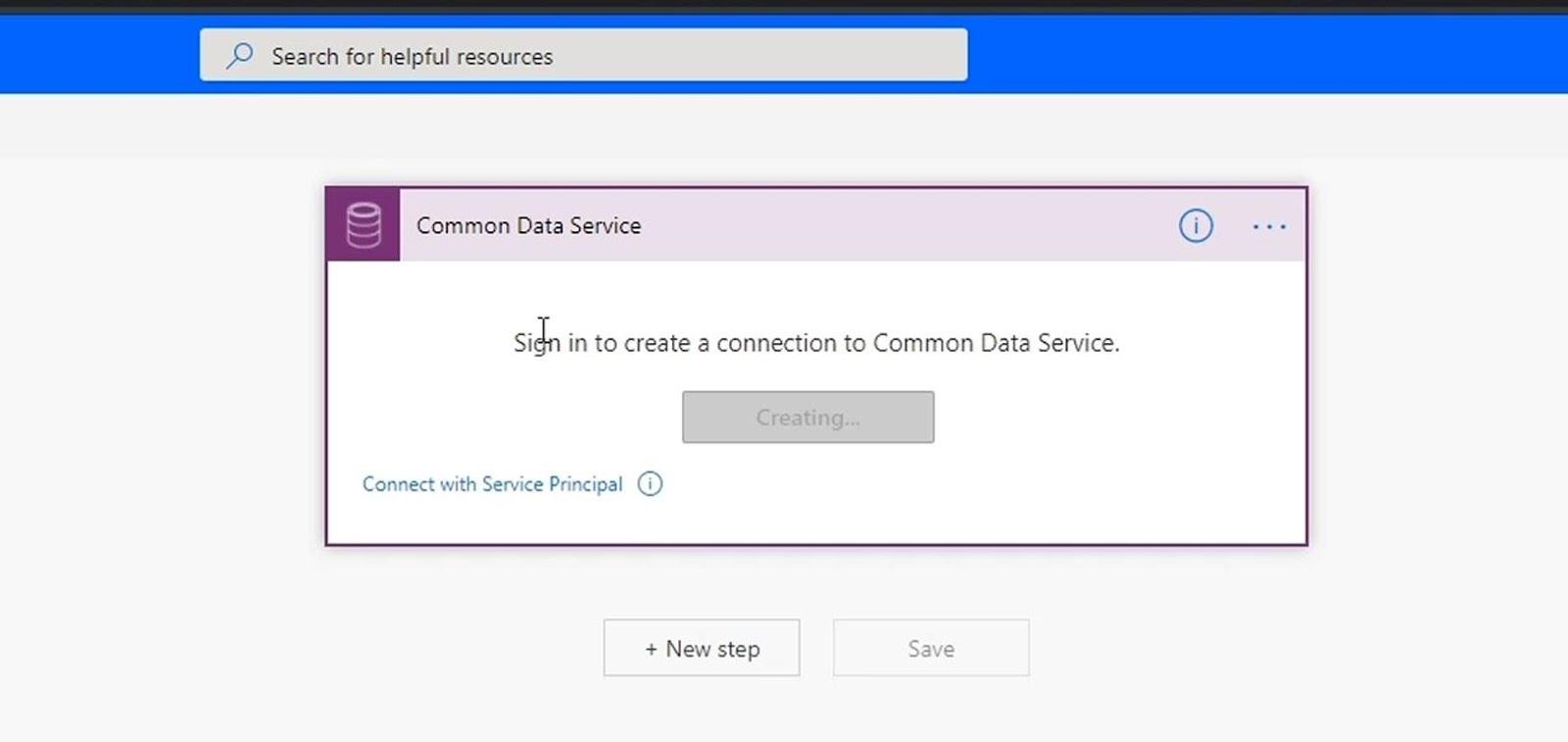This screenshot has width=1568, height=742.
Task: Click the gray band beneath the blue header
Action: pyautogui.click(x=784, y=125)
